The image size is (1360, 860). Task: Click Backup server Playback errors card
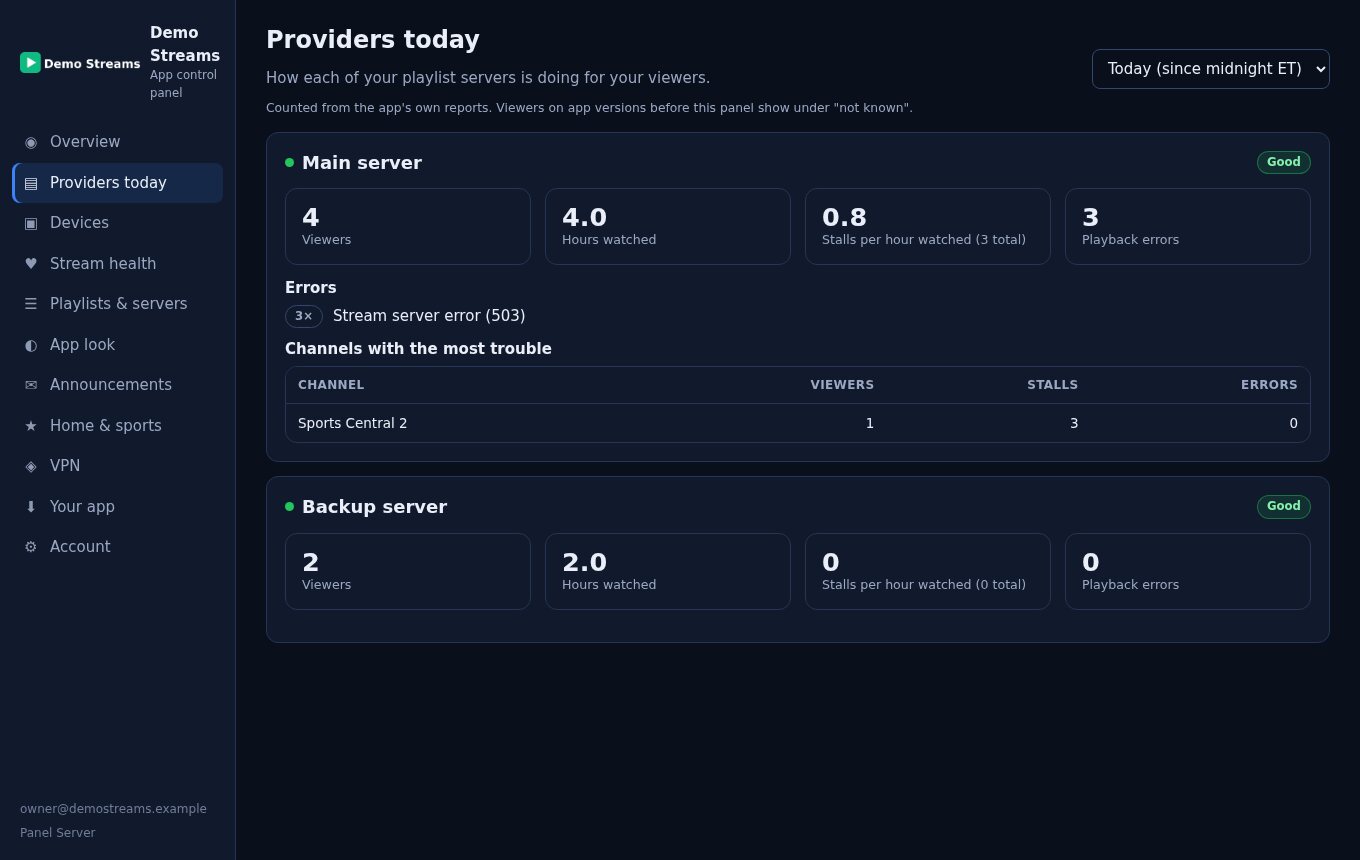point(1188,571)
